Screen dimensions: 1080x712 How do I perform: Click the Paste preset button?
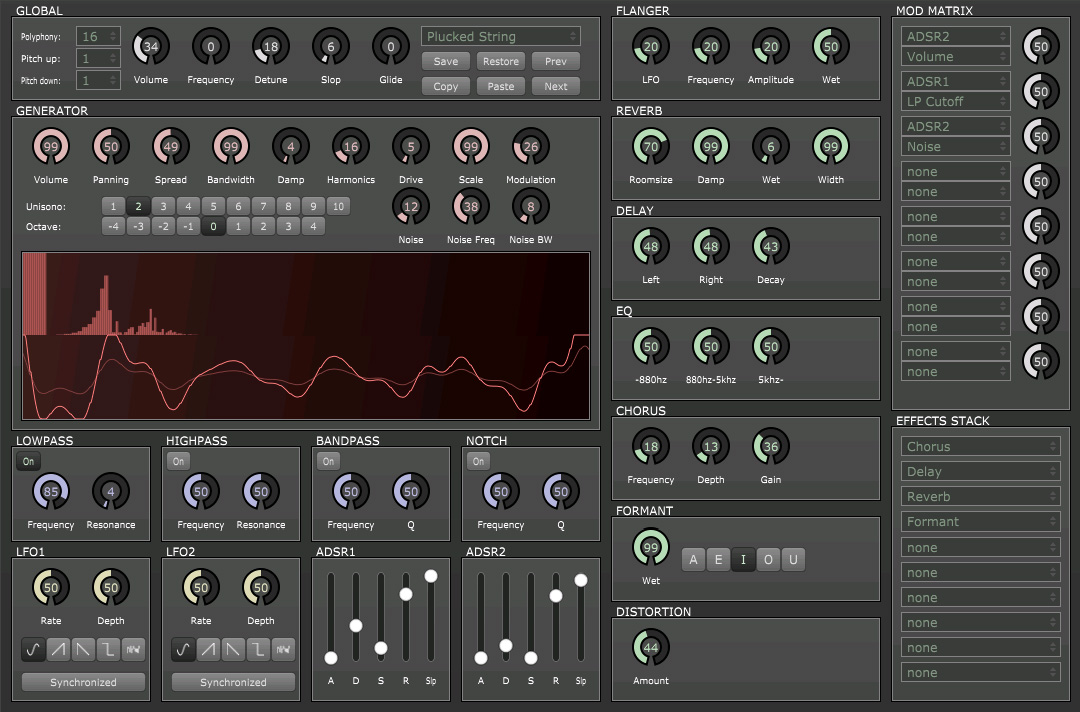(x=501, y=86)
